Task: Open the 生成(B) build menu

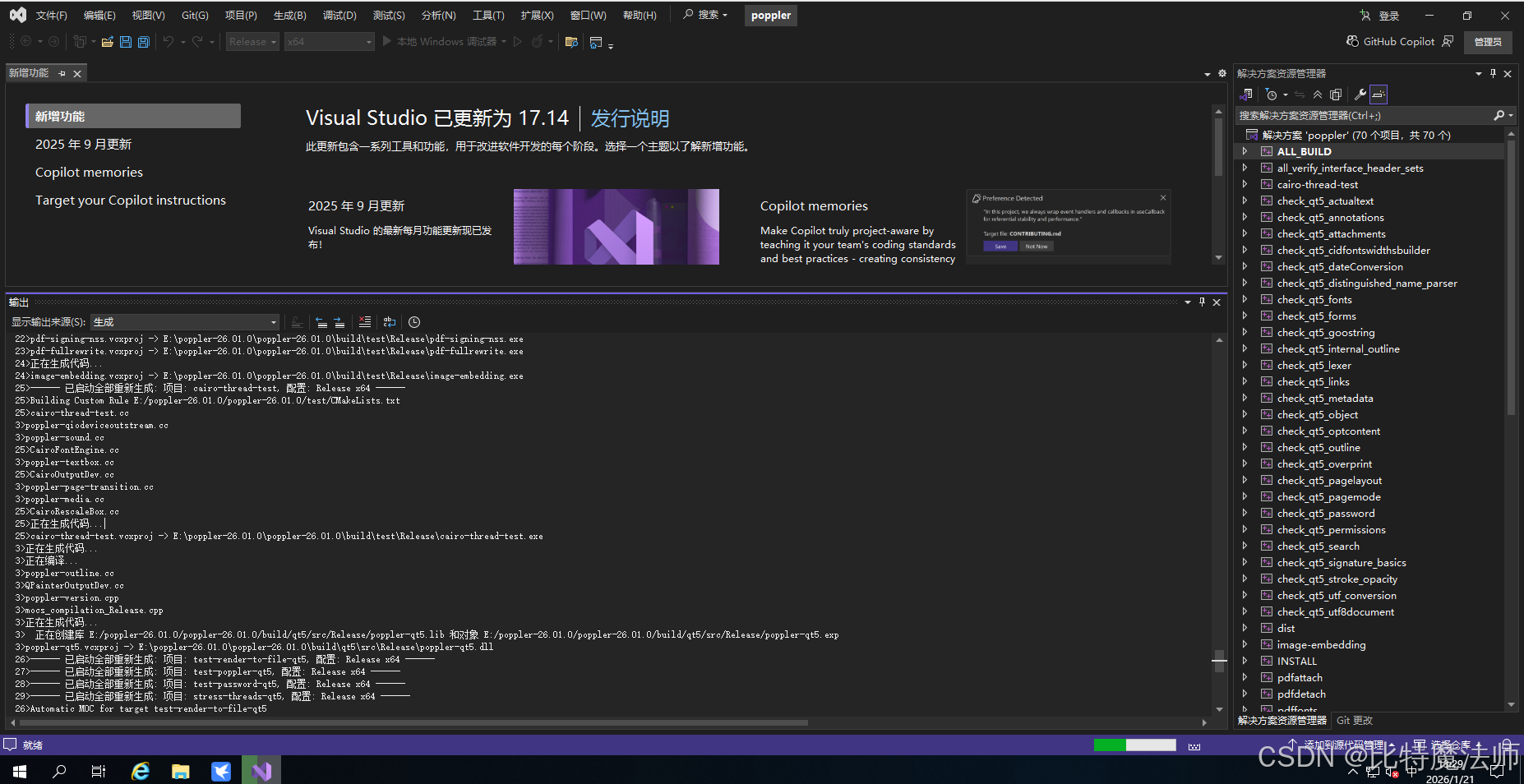Action: (289, 15)
